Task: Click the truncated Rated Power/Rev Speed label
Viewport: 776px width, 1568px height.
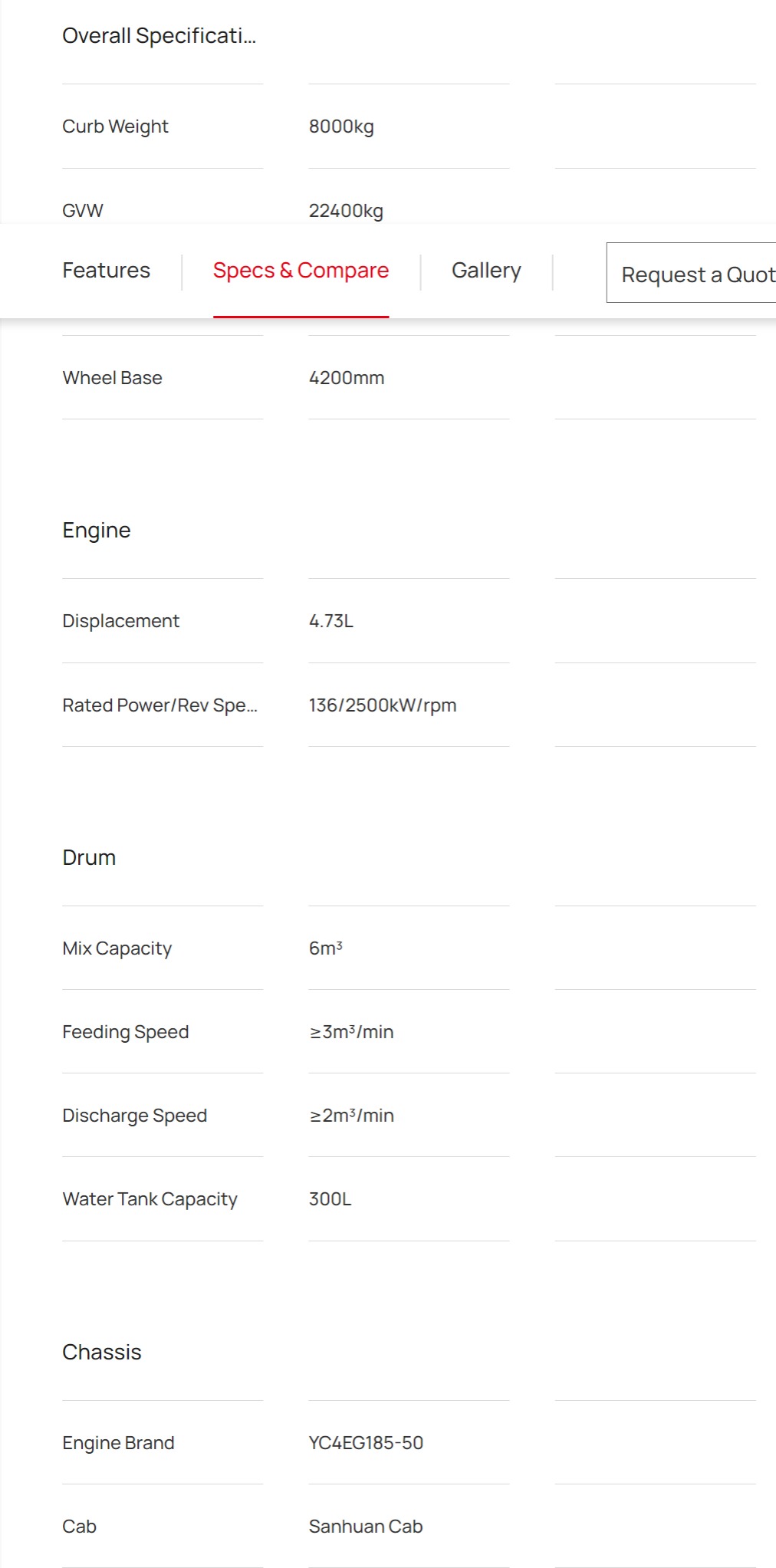Action: pyautogui.click(x=159, y=705)
